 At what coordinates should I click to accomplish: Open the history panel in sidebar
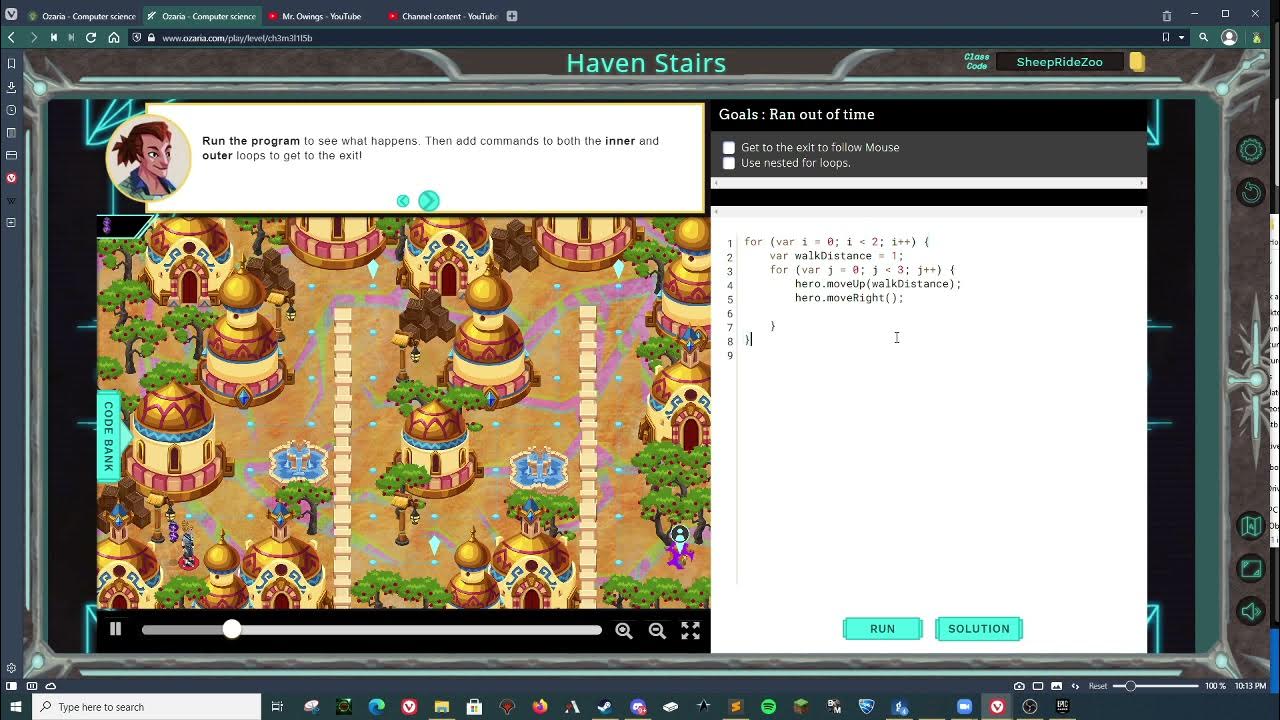tap(11, 110)
